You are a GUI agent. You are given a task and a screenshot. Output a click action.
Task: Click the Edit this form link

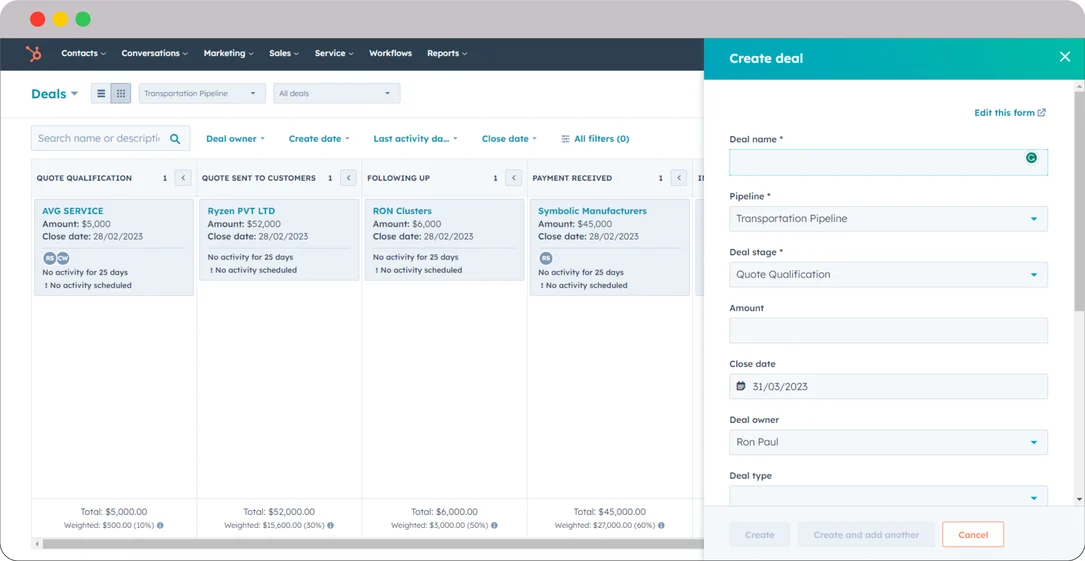pos(1010,113)
